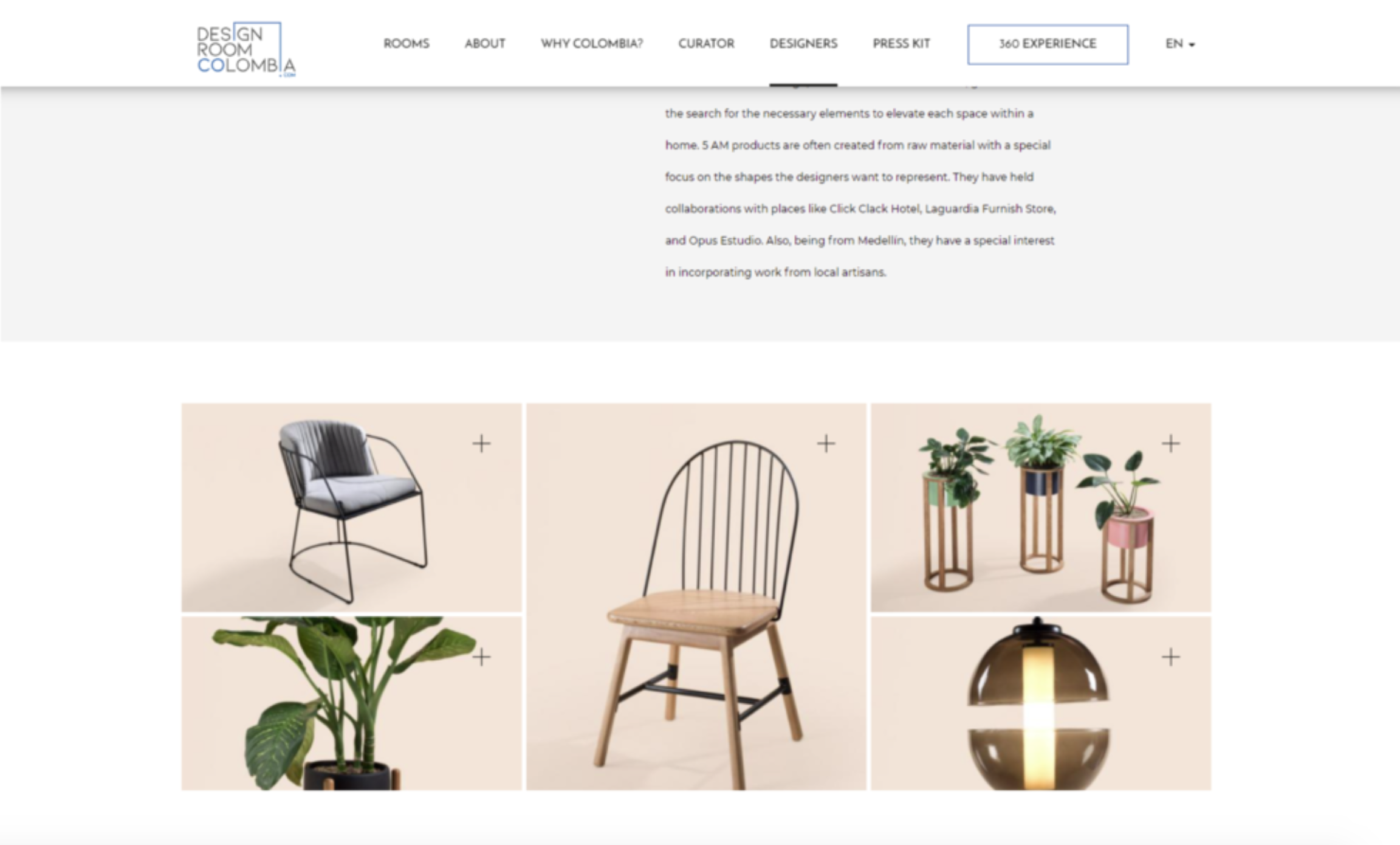Navigate to Why Colombia? section
1400x845 pixels.
[x=592, y=44]
